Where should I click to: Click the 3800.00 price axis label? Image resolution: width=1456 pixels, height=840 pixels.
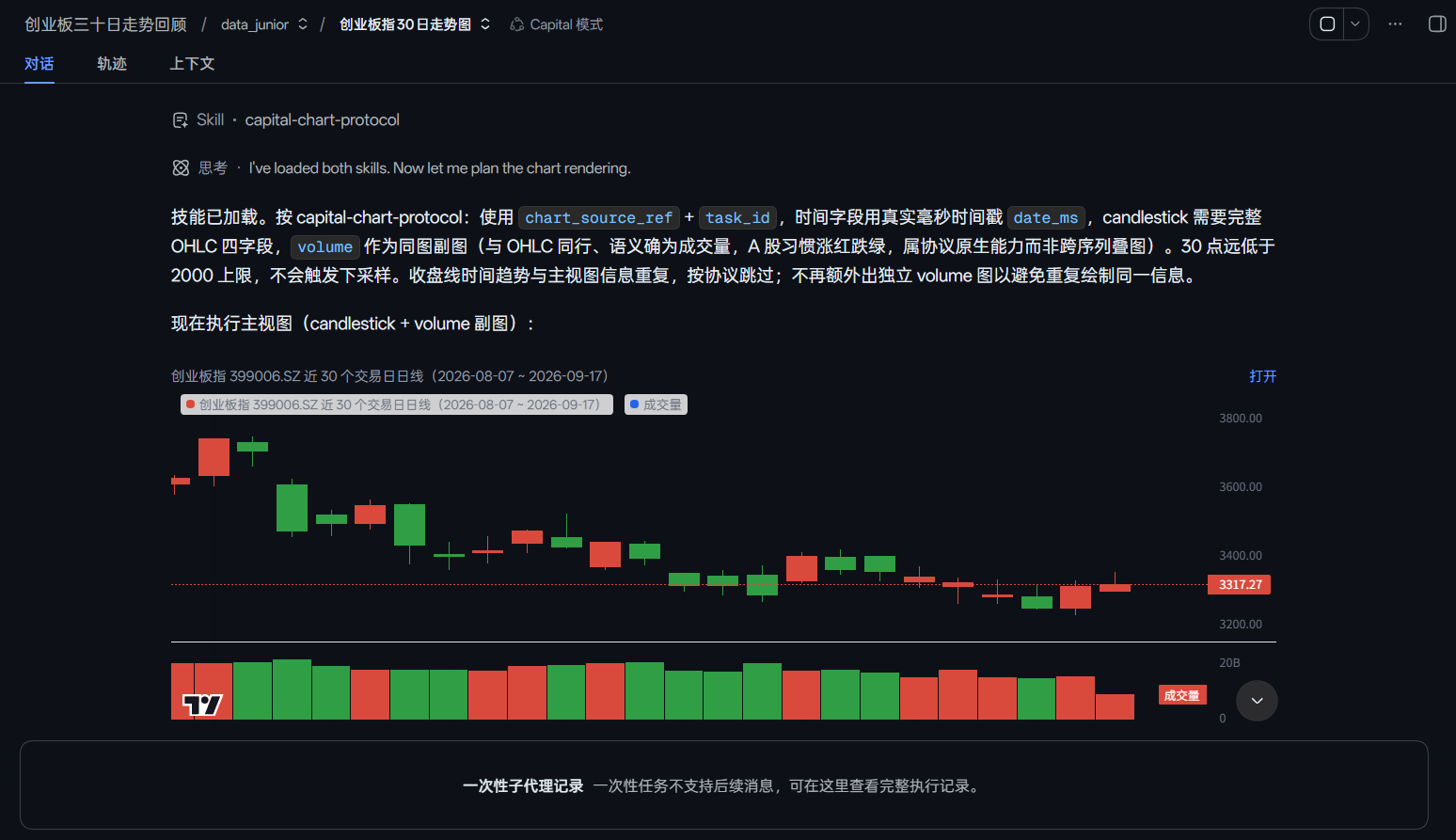point(1241,419)
